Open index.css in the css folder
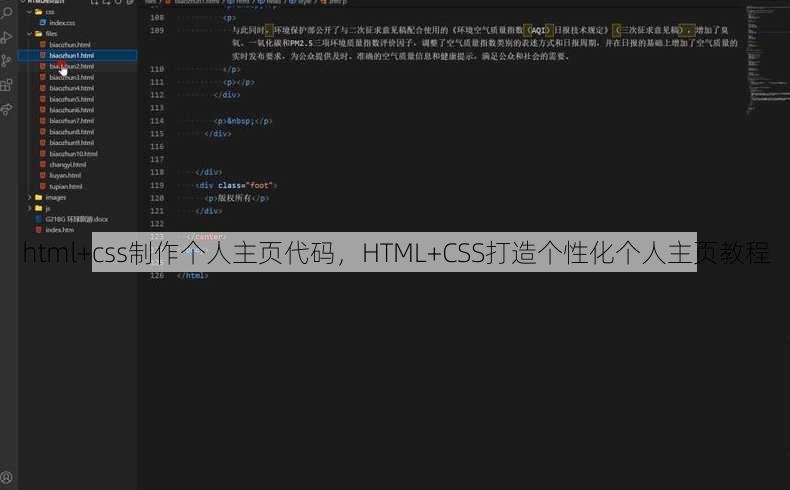The width and height of the screenshot is (790, 490). [x=62, y=23]
